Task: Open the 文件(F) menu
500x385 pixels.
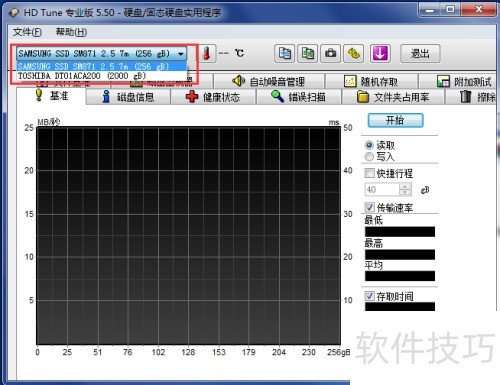Action: [x=27, y=32]
